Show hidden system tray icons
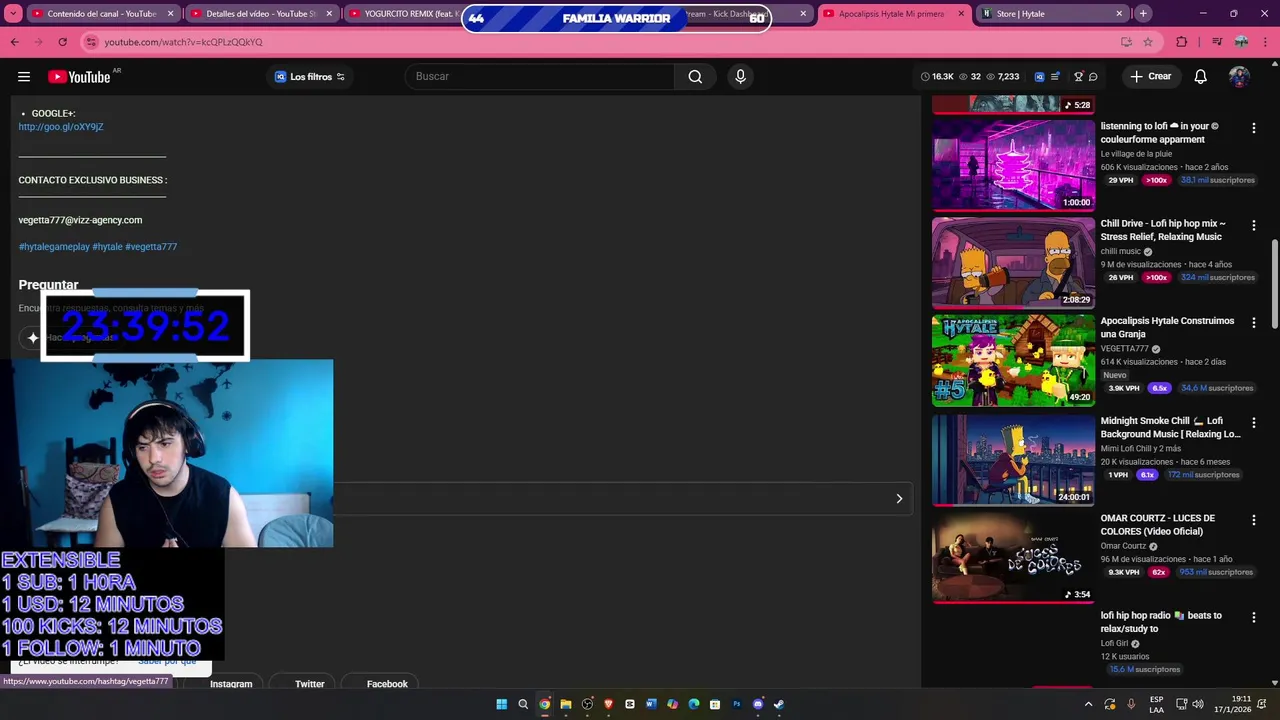The height and width of the screenshot is (720, 1280). tap(1089, 704)
